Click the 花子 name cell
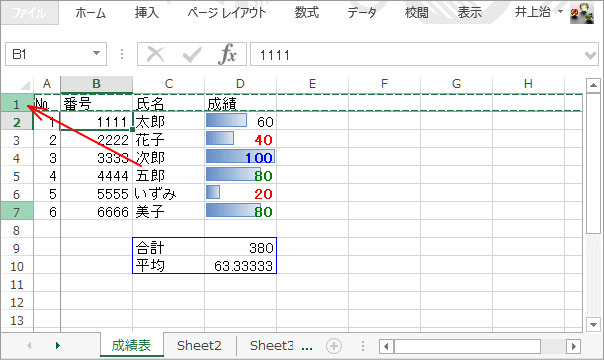Screen dimensions: 604x360 (169, 140)
